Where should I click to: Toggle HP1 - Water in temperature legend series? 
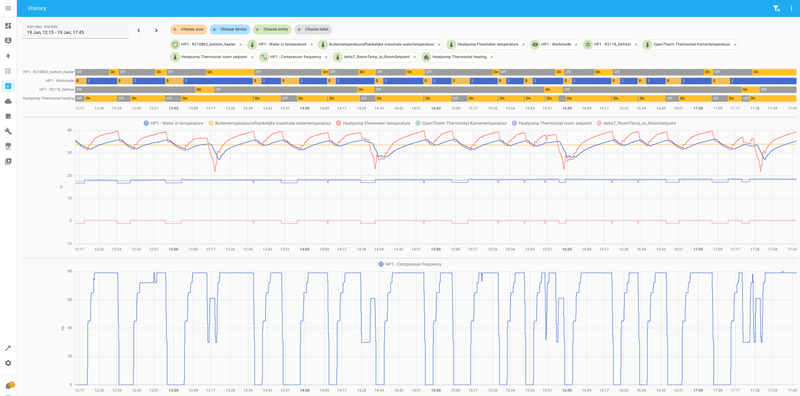tap(172, 123)
